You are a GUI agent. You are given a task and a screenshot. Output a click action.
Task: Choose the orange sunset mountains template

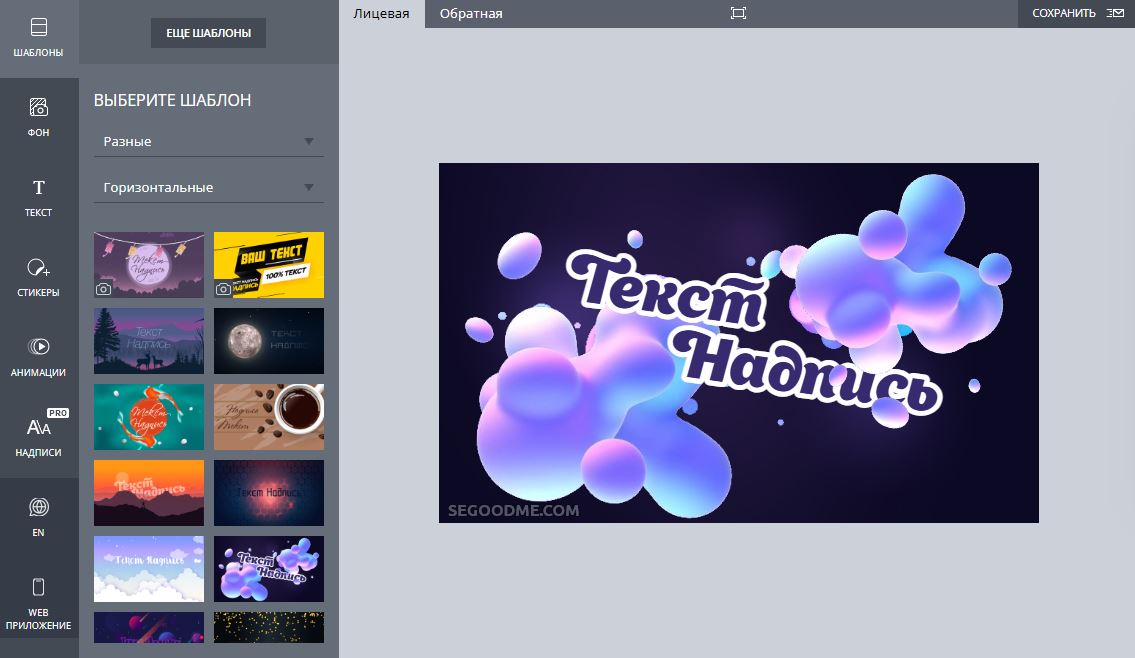point(149,493)
